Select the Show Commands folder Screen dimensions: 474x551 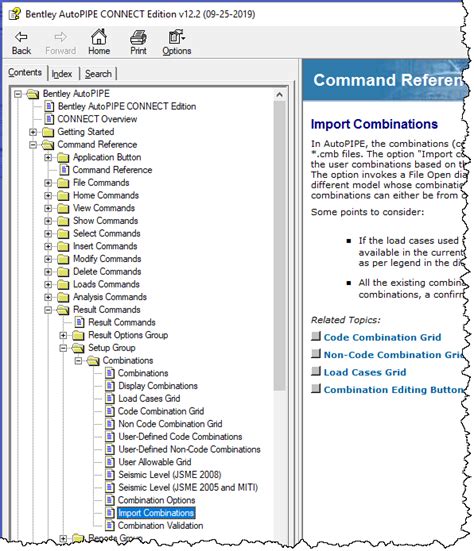point(105,221)
